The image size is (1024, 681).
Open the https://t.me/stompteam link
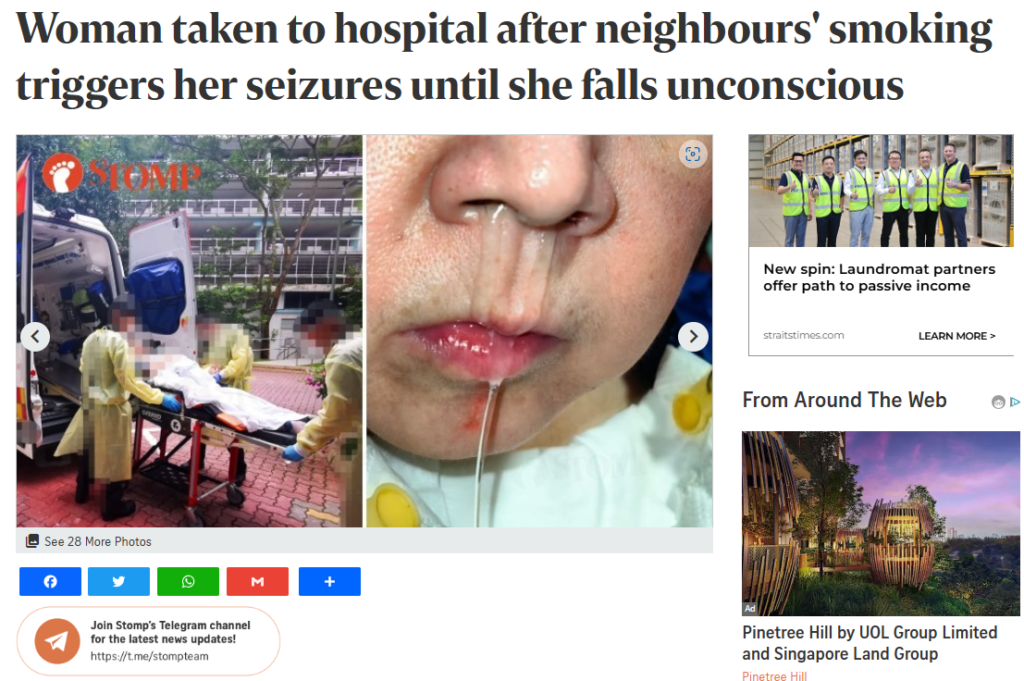pyautogui.click(x=150, y=656)
